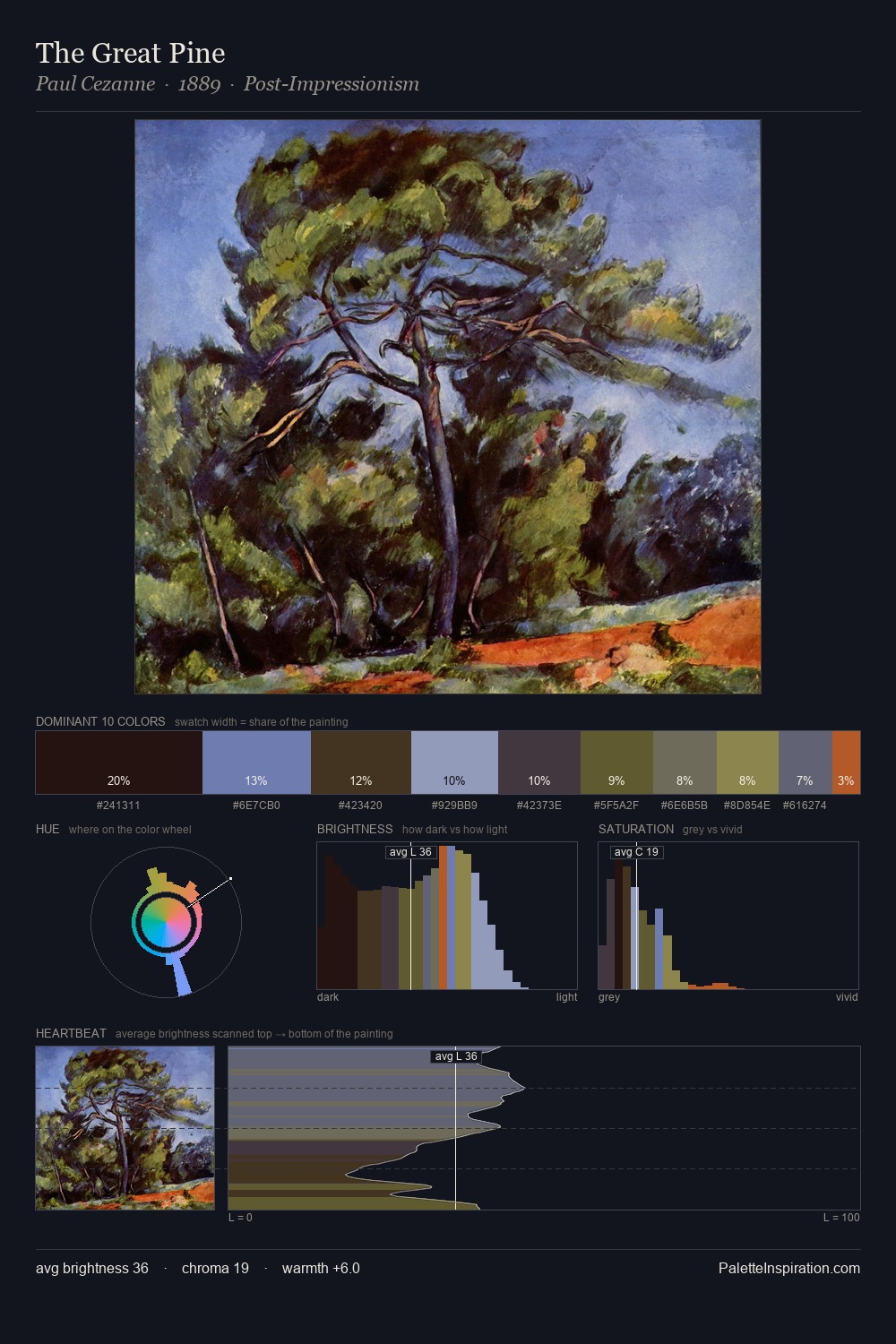
Task: Click the vivid axis label
Action: pyautogui.click(x=847, y=997)
